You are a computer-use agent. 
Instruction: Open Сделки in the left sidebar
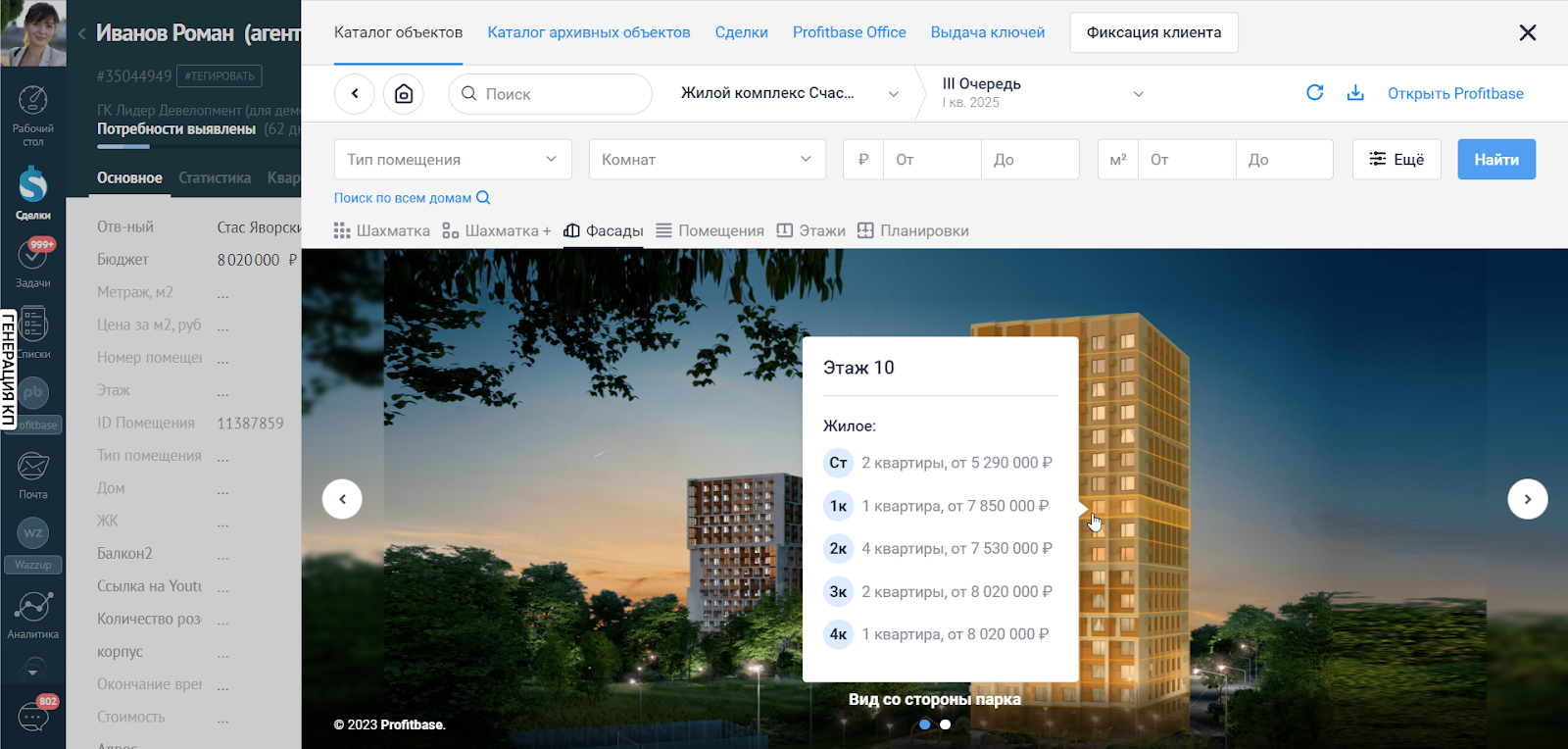pos(32,193)
